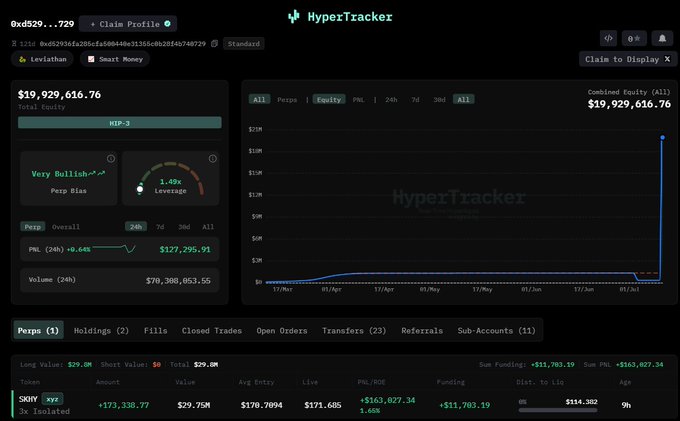Click the +173,338.77 amount cell
Image resolution: width=680 pixels, height=421 pixels.
(124, 405)
